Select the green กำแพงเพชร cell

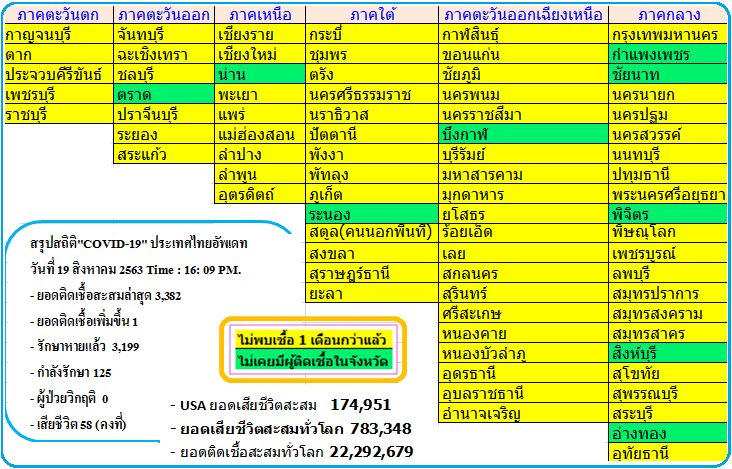click(x=668, y=54)
